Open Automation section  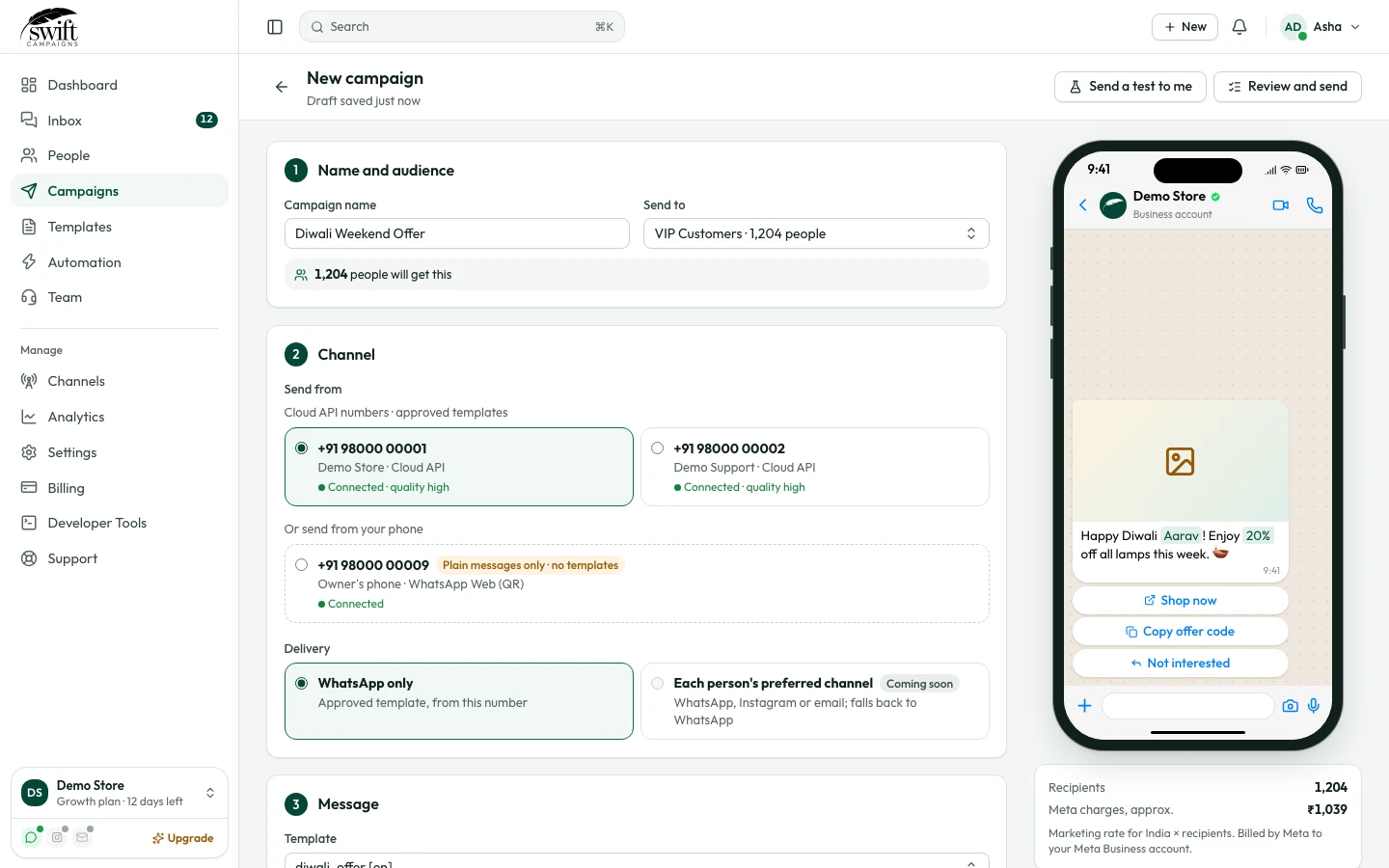point(120,262)
